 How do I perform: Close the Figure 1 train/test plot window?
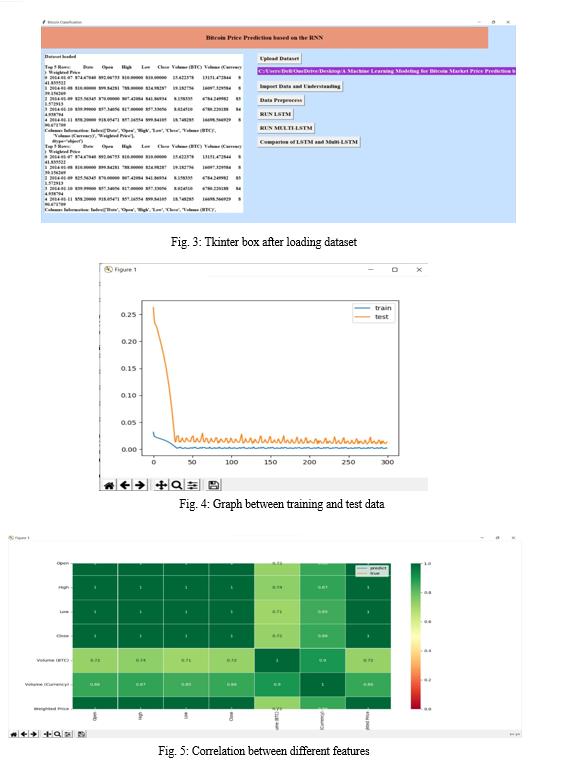click(419, 270)
